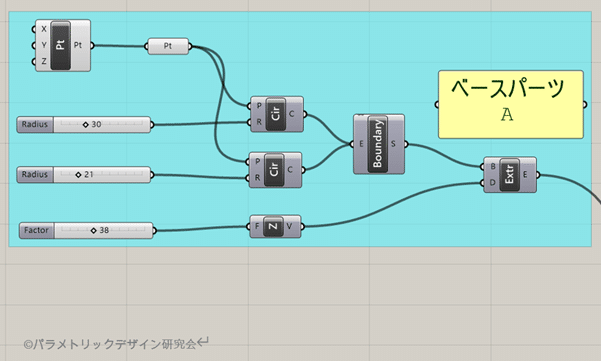Click Pt output of Construct Point component
Image resolution: width=601 pixels, height=361 pixels.
pyautogui.click(x=78, y=45)
